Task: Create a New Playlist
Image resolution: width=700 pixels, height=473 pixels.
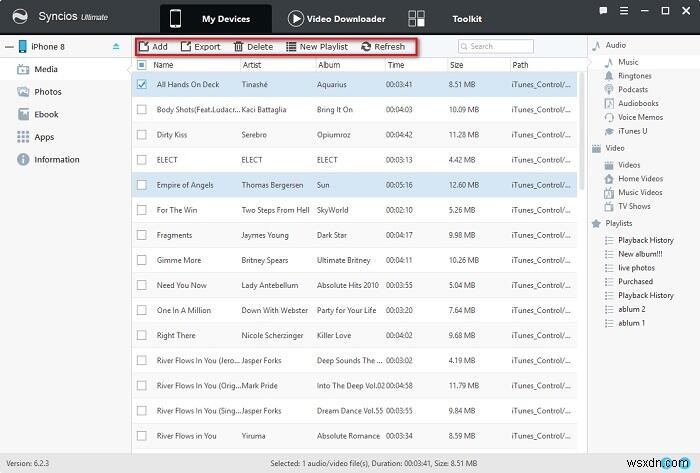Action: (x=317, y=46)
